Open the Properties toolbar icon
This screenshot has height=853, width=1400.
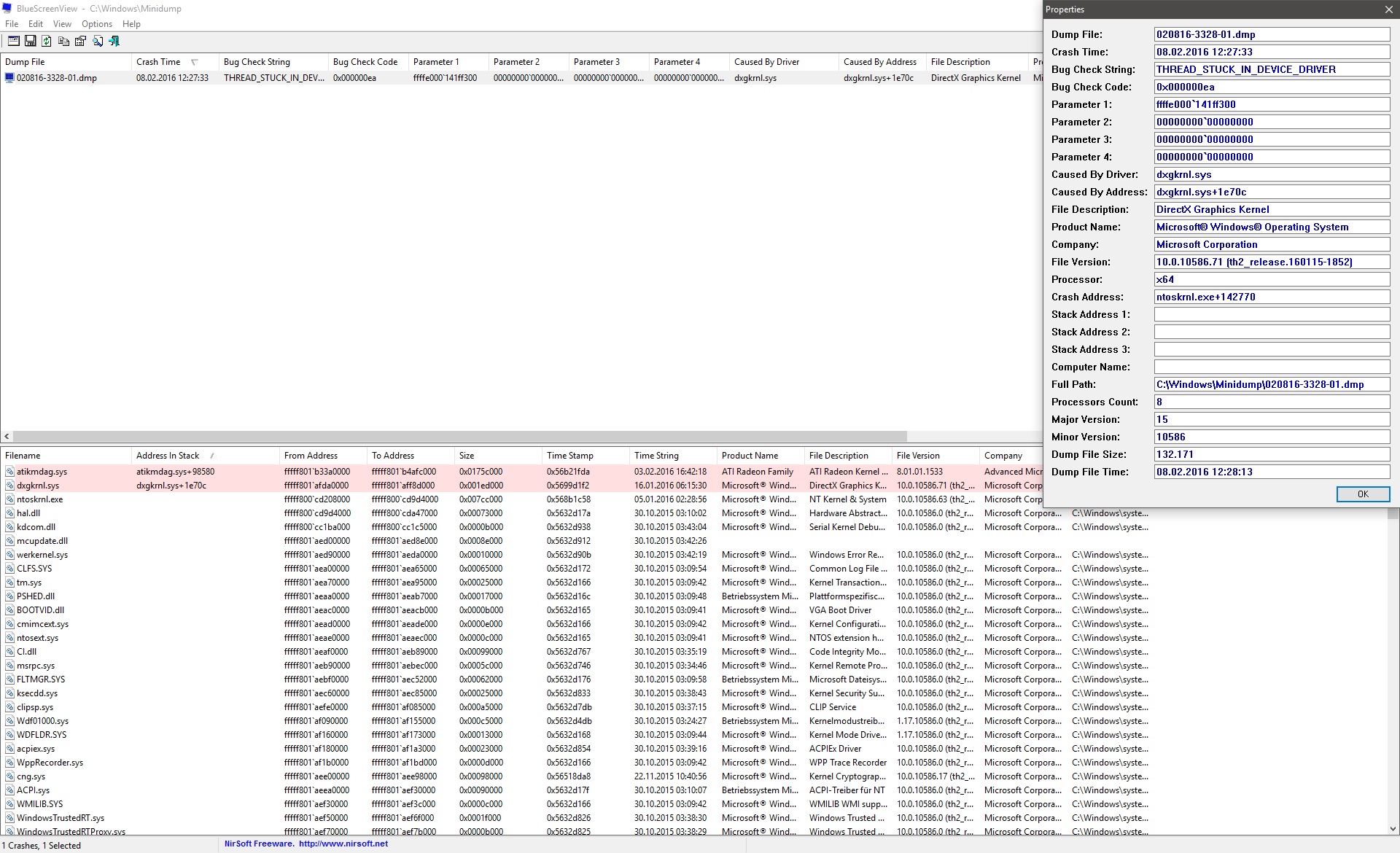click(x=80, y=42)
